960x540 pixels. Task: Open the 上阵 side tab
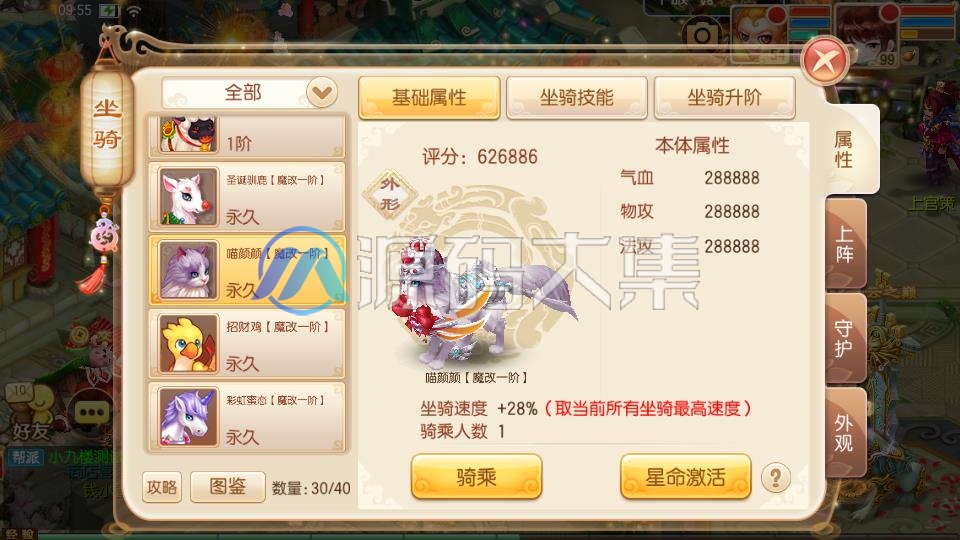pos(846,244)
